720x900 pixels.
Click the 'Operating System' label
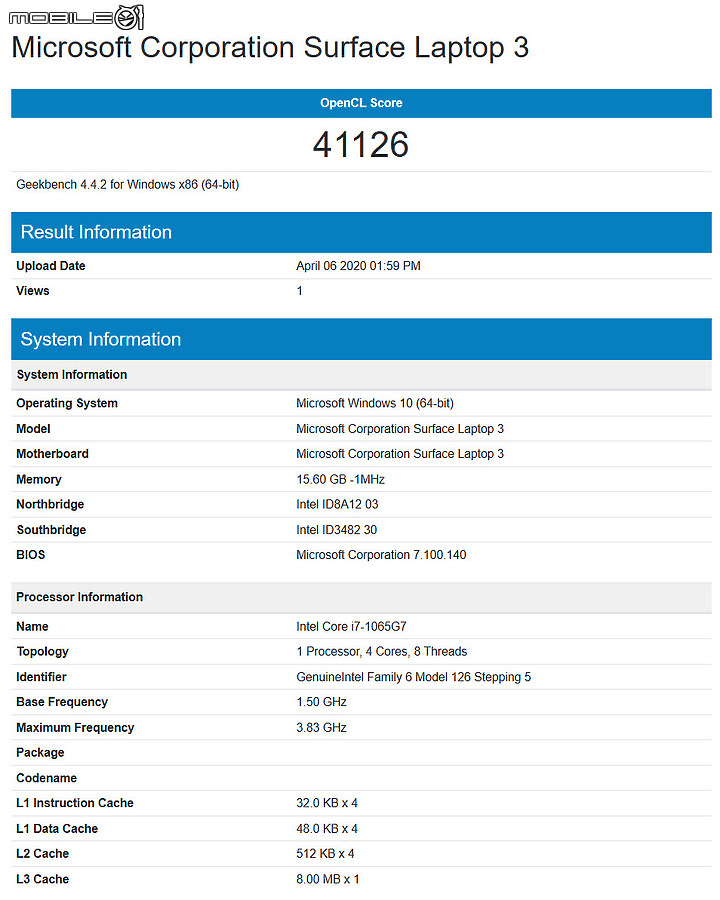(67, 404)
